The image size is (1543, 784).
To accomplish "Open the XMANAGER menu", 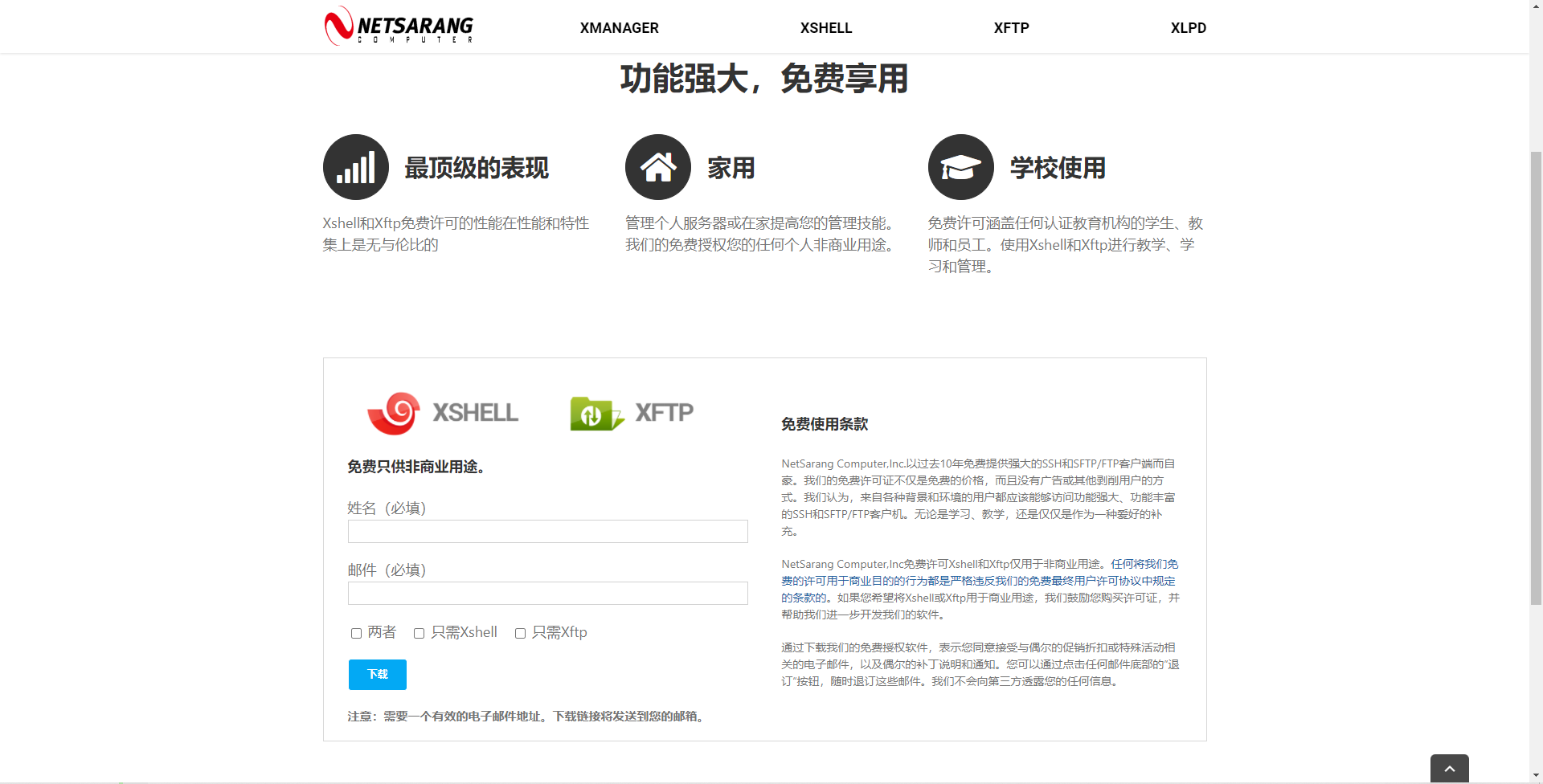I will pos(619,28).
